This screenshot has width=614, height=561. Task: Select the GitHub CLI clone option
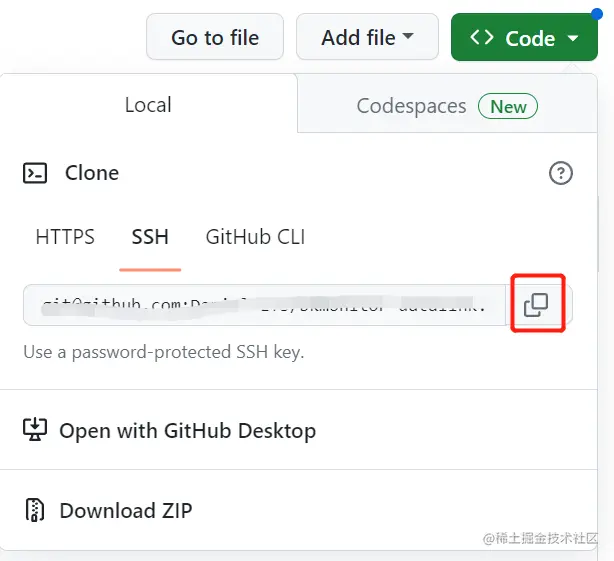pos(255,237)
